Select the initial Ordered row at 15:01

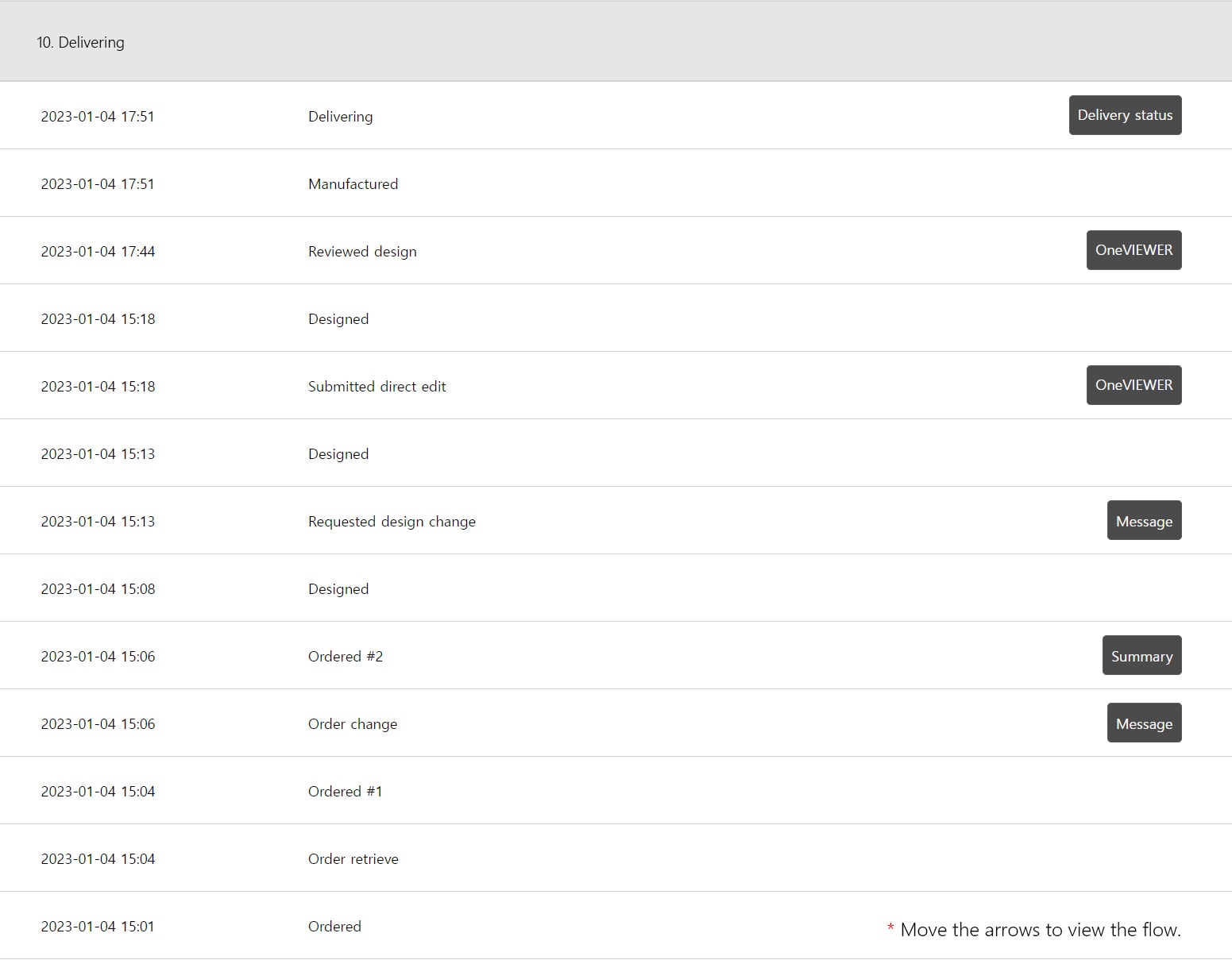pos(616,925)
